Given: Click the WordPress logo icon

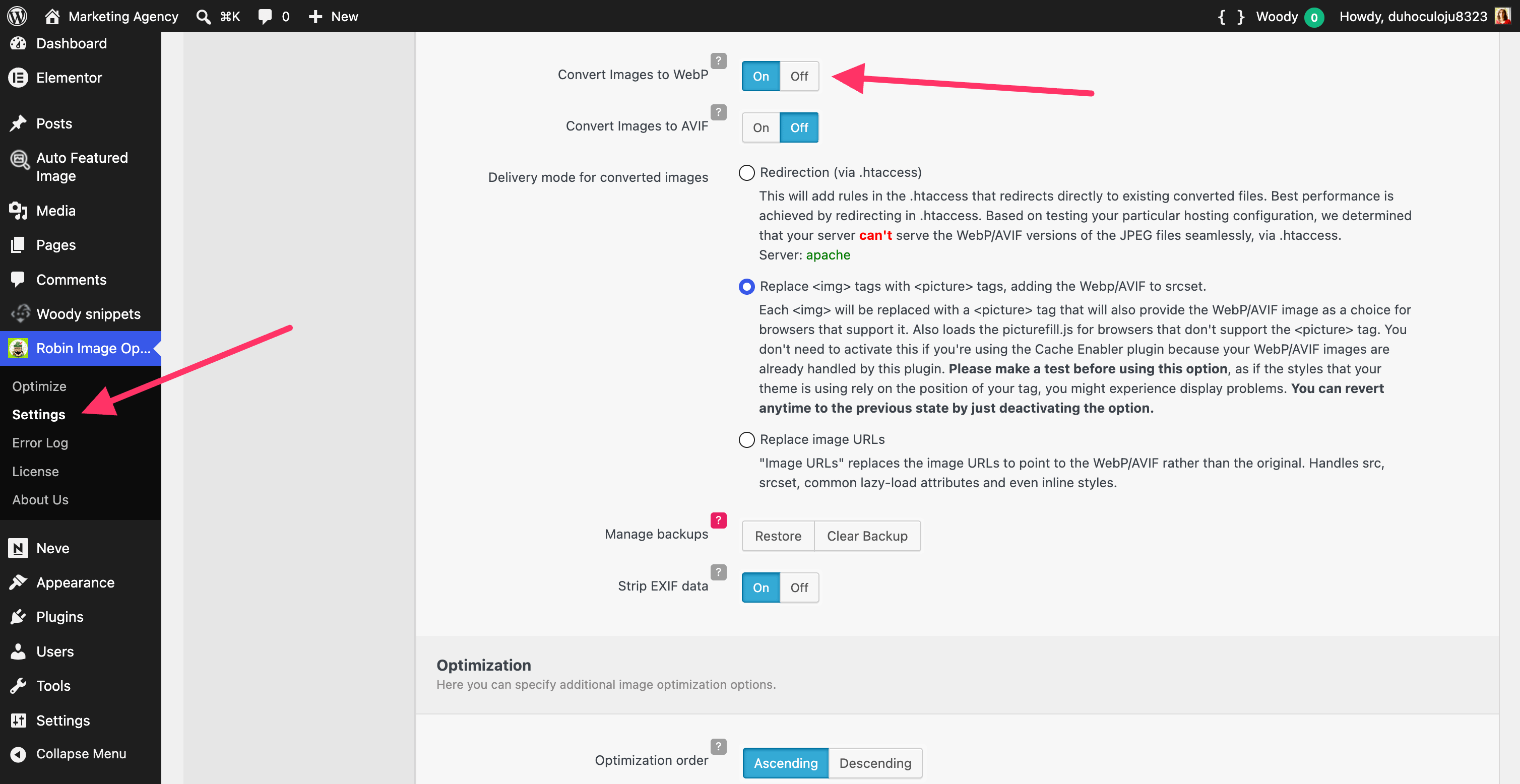Looking at the screenshot, I should [17, 16].
